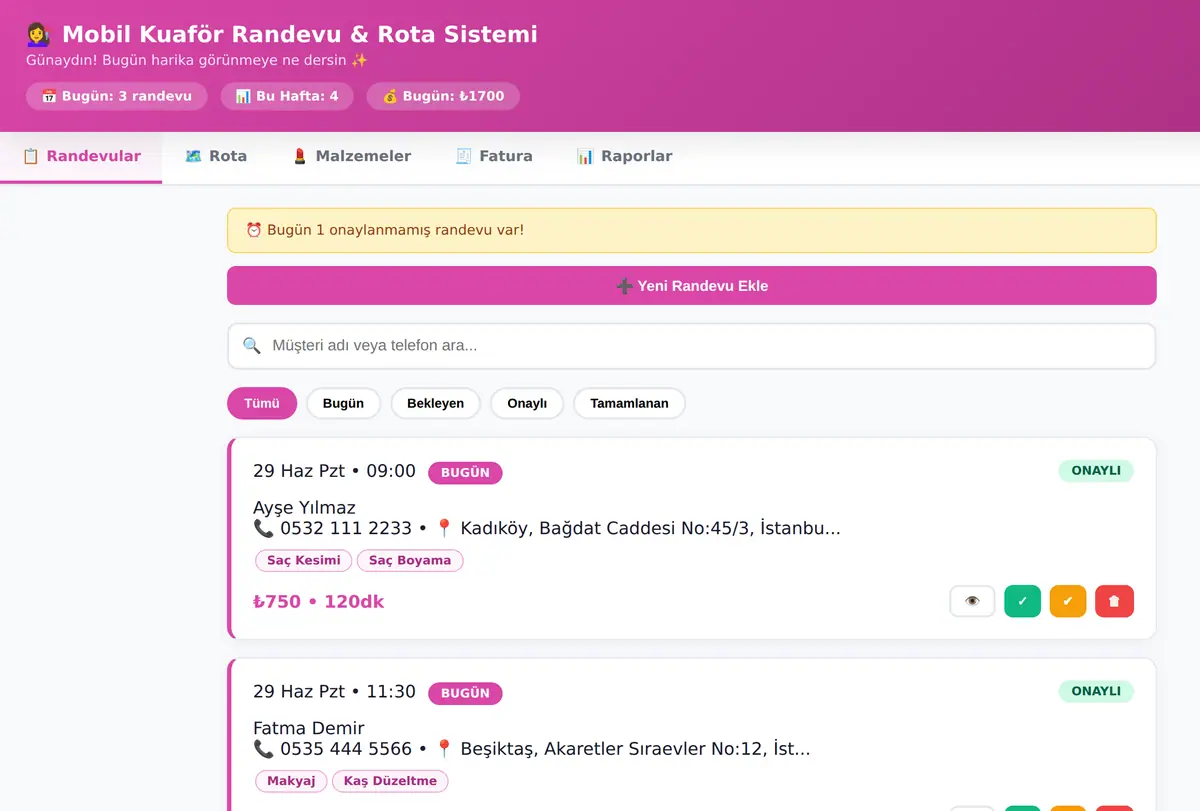Show only Onaylı appointments
This screenshot has width=1200, height=811.
(x=527, y=404)
